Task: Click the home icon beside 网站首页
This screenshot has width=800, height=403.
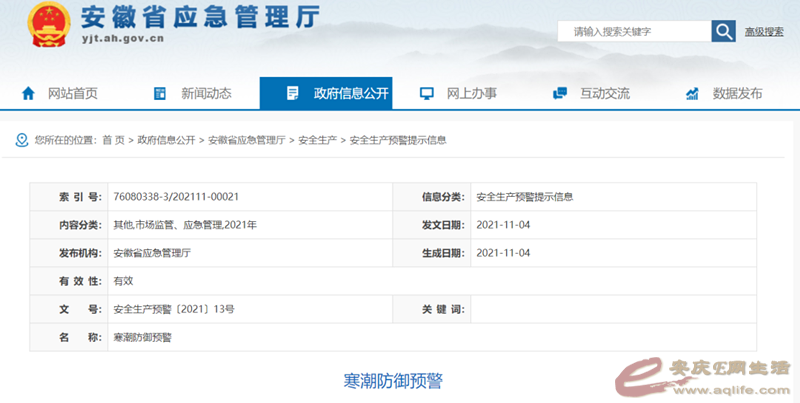Action: click(28, 93)
